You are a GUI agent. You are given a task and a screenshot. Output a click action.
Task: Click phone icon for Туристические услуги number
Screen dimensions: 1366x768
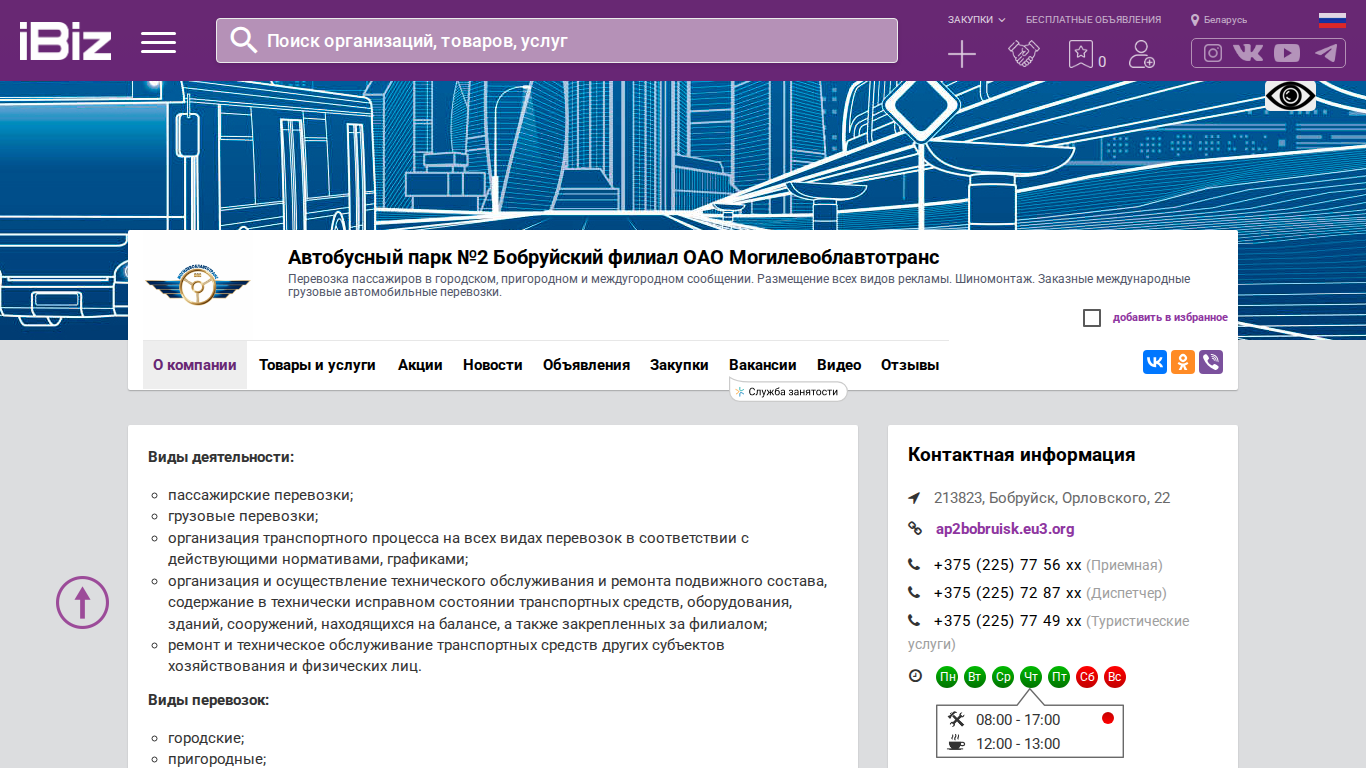914,621
